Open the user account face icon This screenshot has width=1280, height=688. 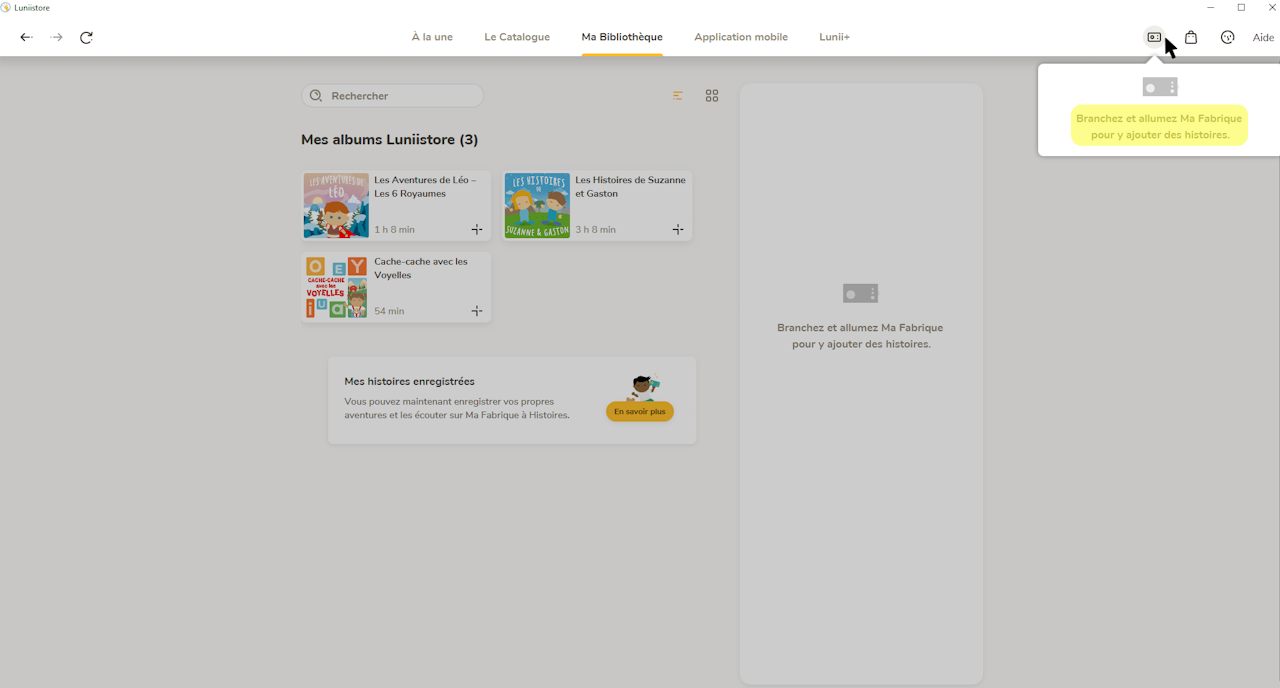(x=1228, y=37)
